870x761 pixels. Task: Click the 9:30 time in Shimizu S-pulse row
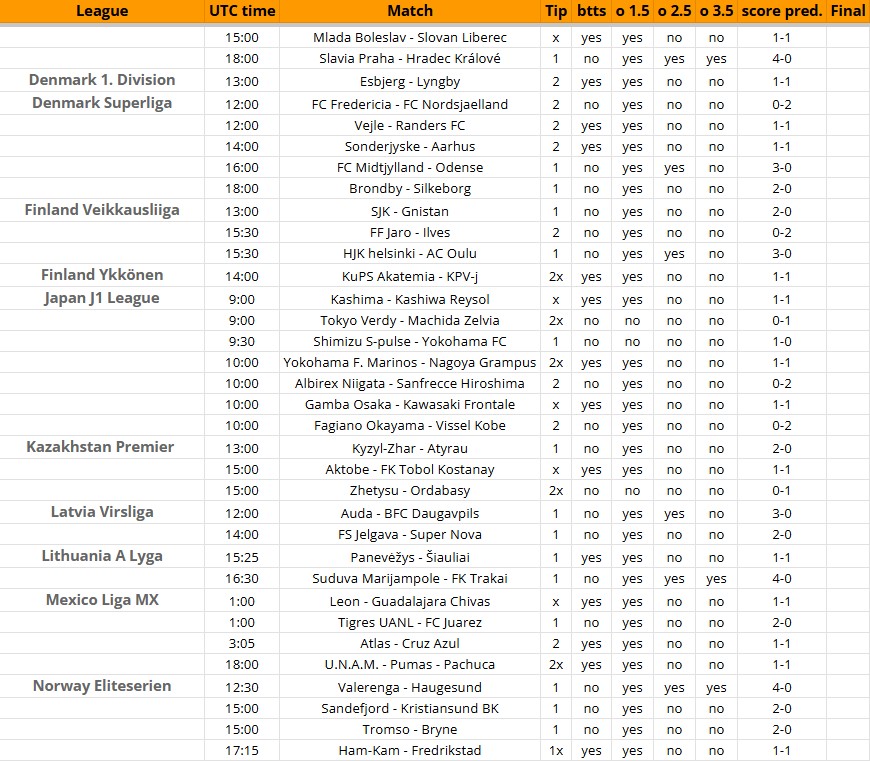(x=242, y=342)
